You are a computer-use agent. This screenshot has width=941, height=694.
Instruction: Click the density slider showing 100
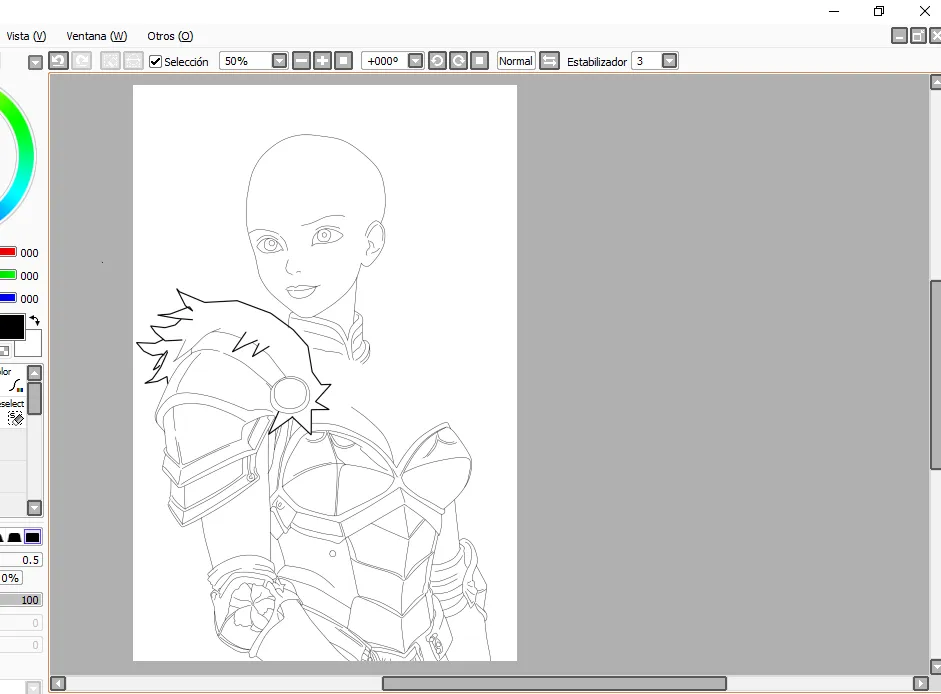[x=20, y=600]
